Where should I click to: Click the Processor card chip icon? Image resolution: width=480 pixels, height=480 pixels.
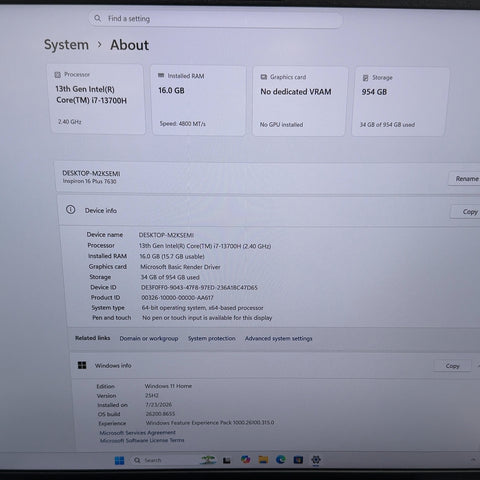[x=57, y=75]
